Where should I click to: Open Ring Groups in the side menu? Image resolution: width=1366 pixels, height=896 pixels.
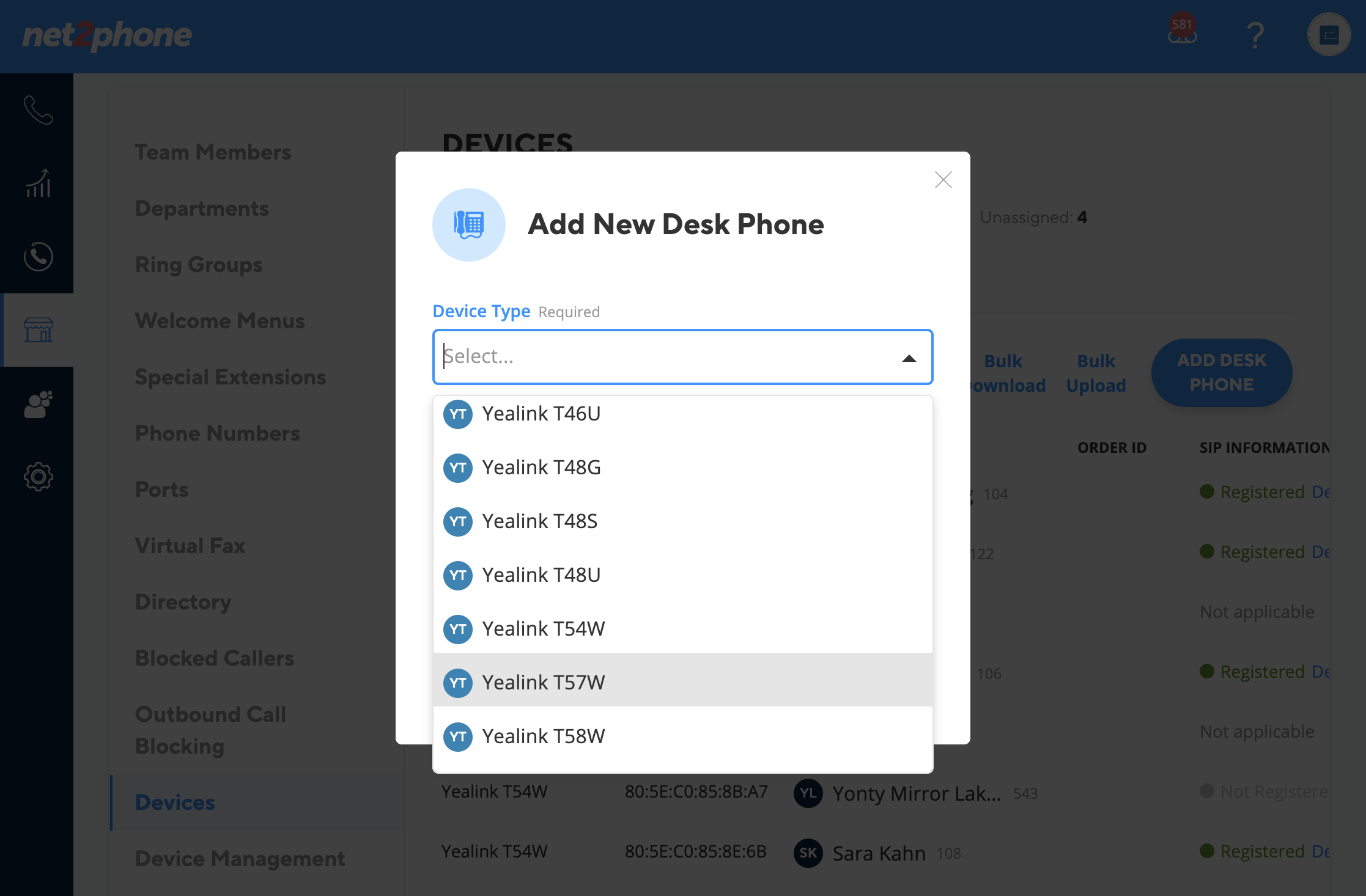pos(199,265)
